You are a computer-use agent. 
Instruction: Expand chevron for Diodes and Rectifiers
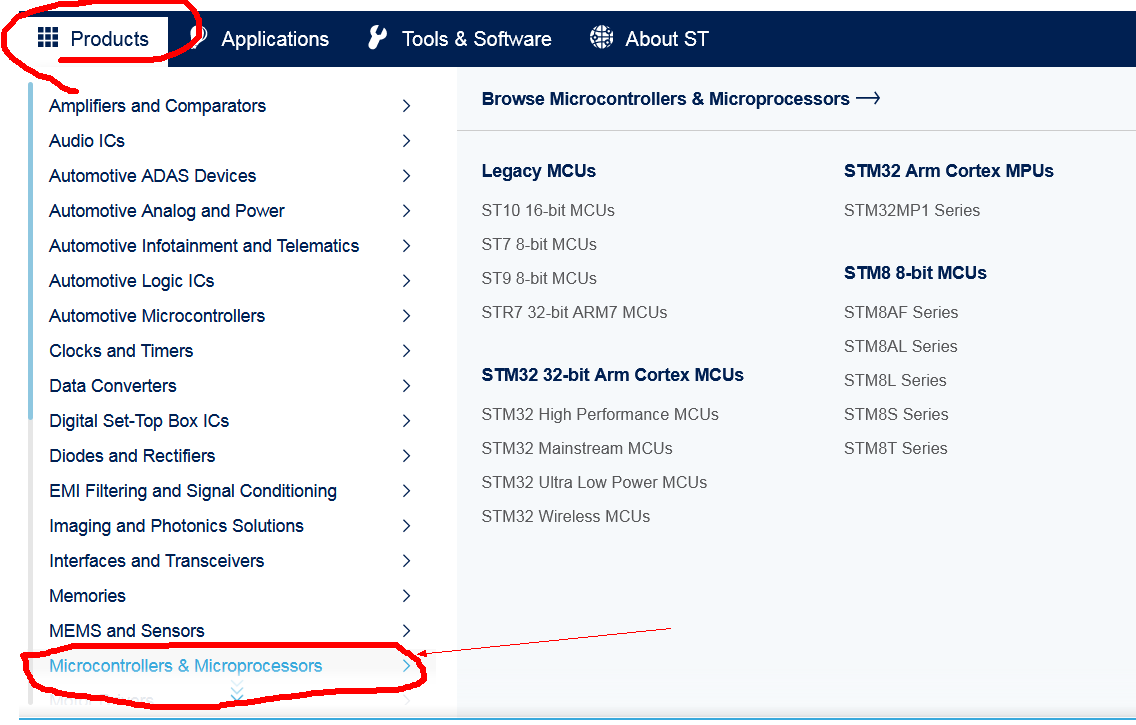point(406,456)
